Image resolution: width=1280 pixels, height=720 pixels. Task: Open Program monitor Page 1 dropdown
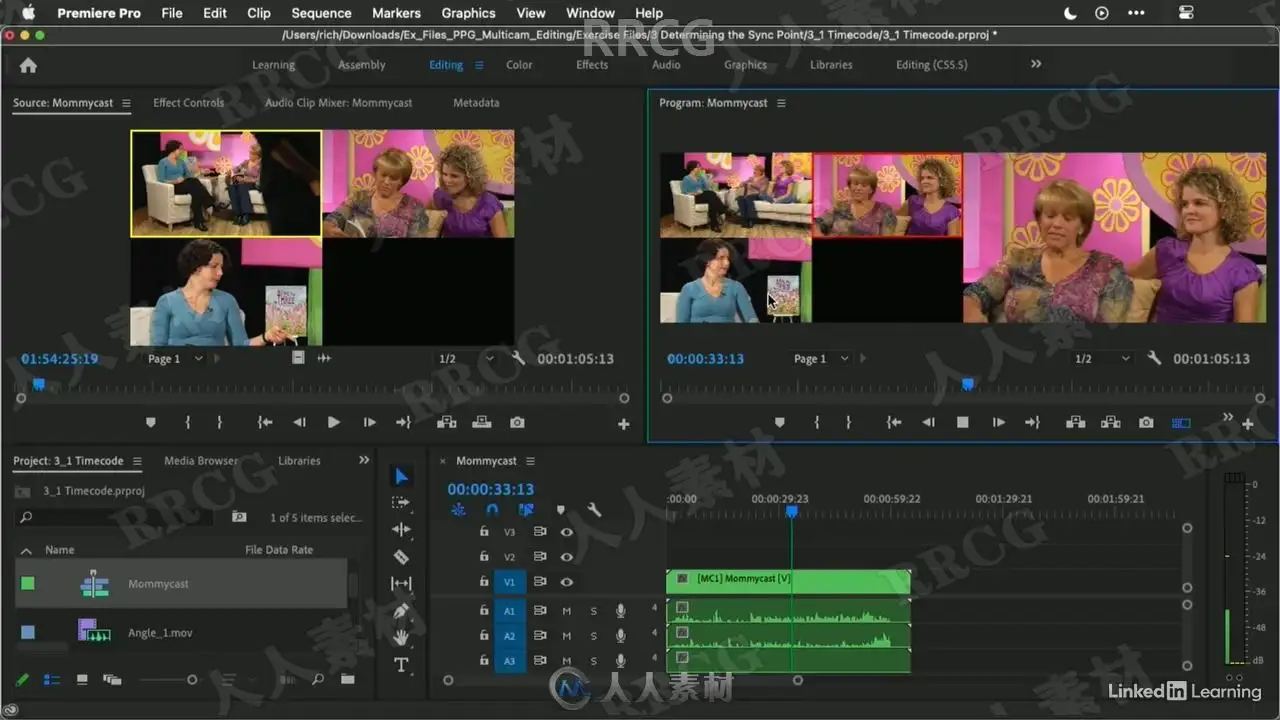click(x=822, y=358)
